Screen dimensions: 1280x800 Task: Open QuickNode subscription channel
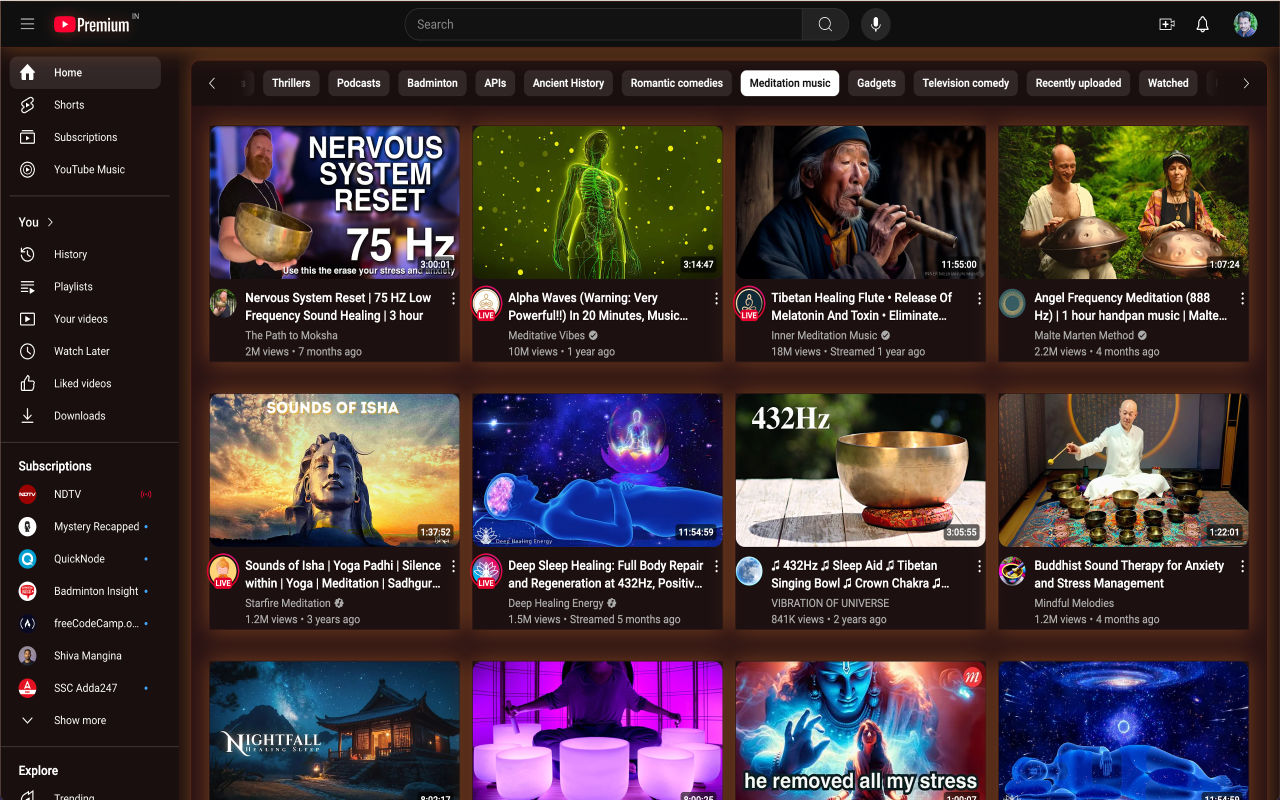coord(85,559)
